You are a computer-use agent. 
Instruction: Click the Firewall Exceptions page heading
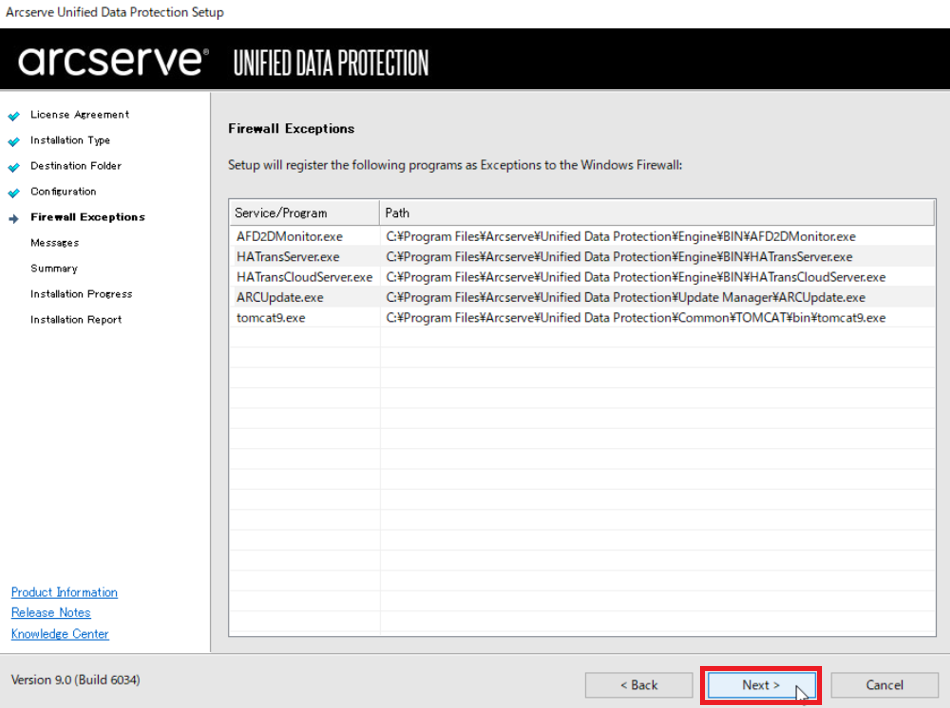(x=291, y=128)
